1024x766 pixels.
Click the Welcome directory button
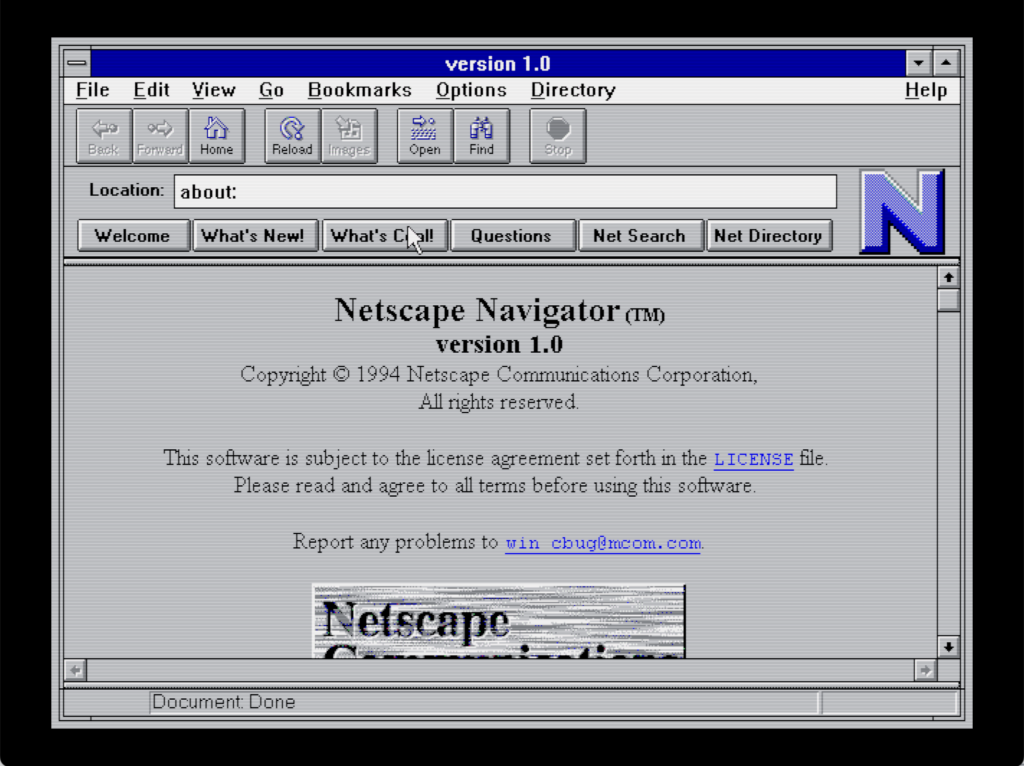[x=133, y=236]
